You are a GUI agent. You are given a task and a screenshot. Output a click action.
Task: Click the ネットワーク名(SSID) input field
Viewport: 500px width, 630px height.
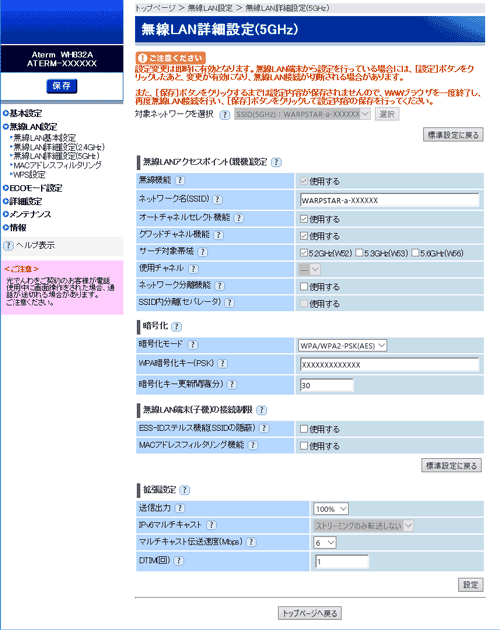tap(389, 200)
